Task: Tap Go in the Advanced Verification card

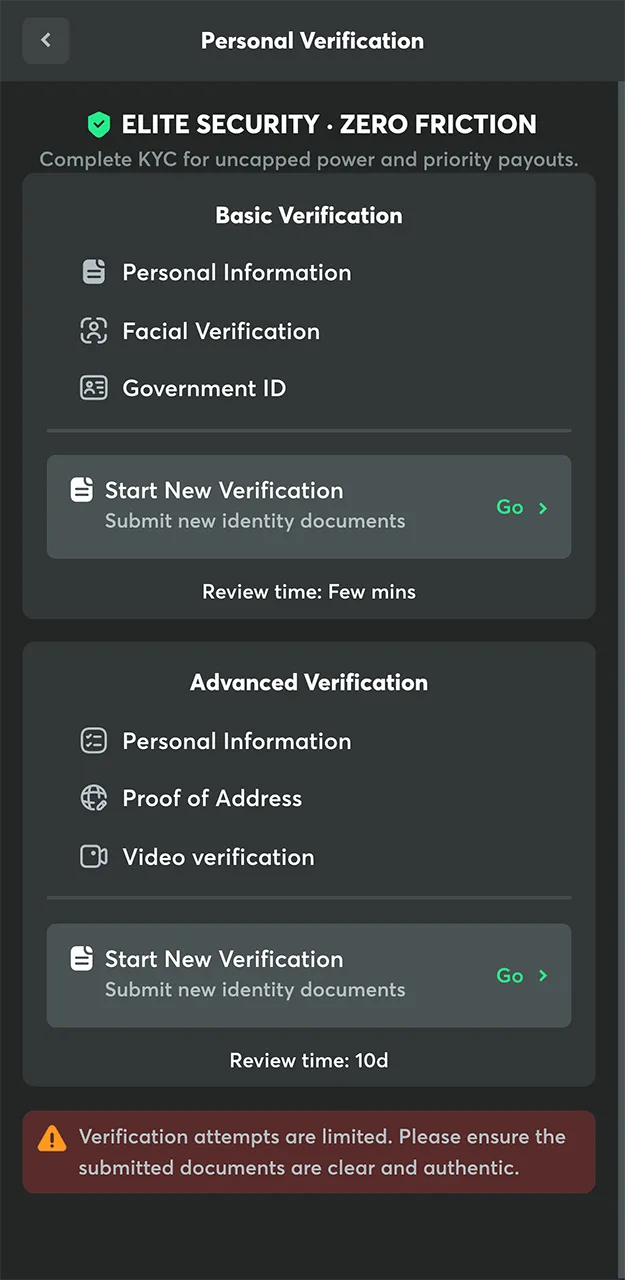Action: [x=510, y=975]
